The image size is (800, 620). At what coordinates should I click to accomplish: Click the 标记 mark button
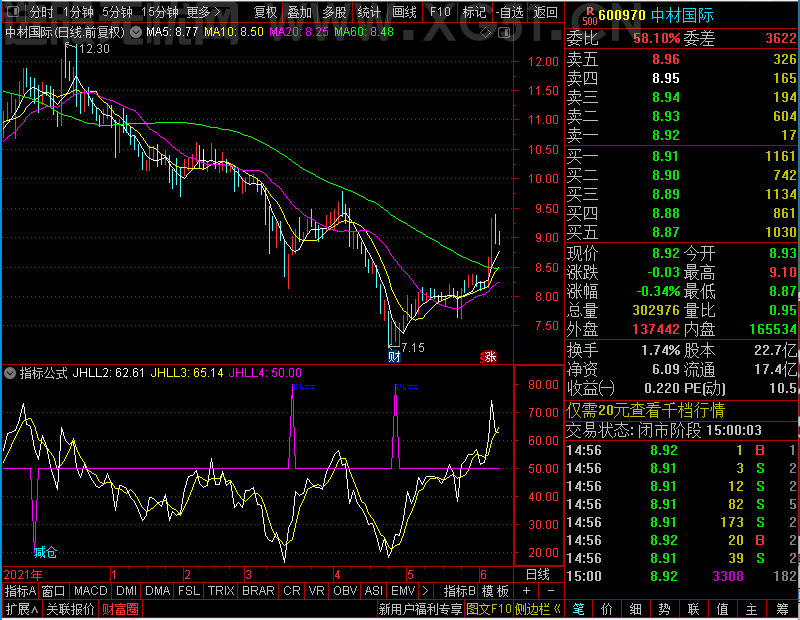[474, 12]
